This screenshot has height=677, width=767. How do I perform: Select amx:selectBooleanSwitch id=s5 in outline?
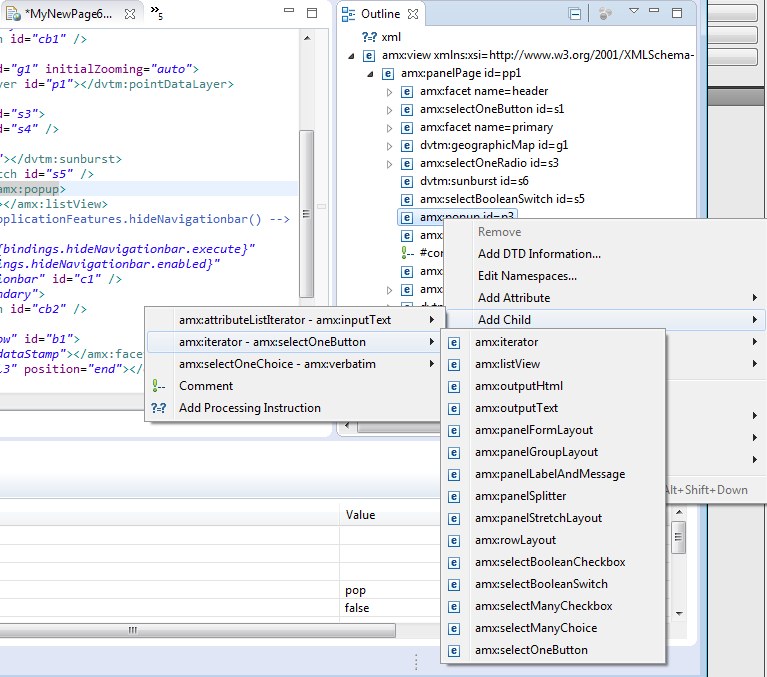pos(502,199)
